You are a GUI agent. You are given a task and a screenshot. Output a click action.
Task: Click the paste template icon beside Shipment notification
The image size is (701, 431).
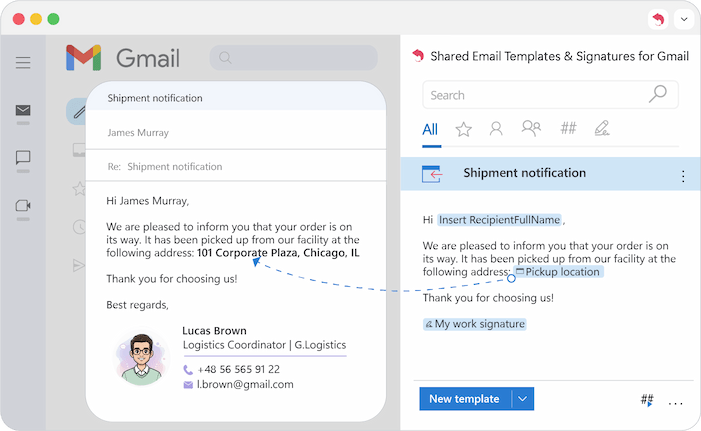[432, 174]
